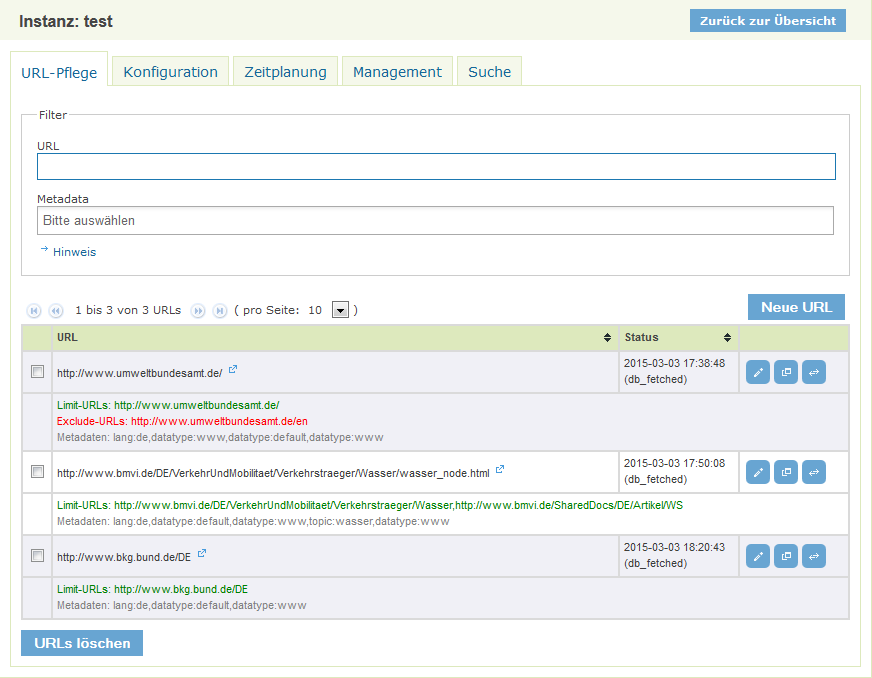Click copy icon for bkg.bund.de row
The height and width of the screenshot is (678, 872).
tap(786, 555)
